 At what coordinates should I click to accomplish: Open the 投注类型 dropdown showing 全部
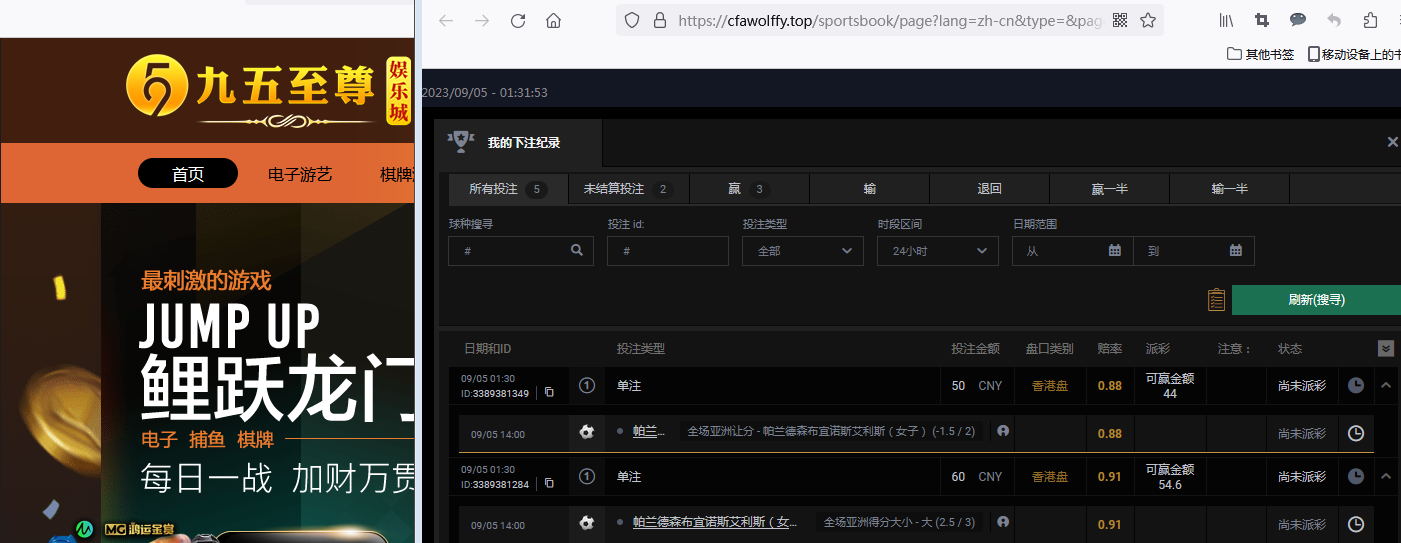point(802,251)
